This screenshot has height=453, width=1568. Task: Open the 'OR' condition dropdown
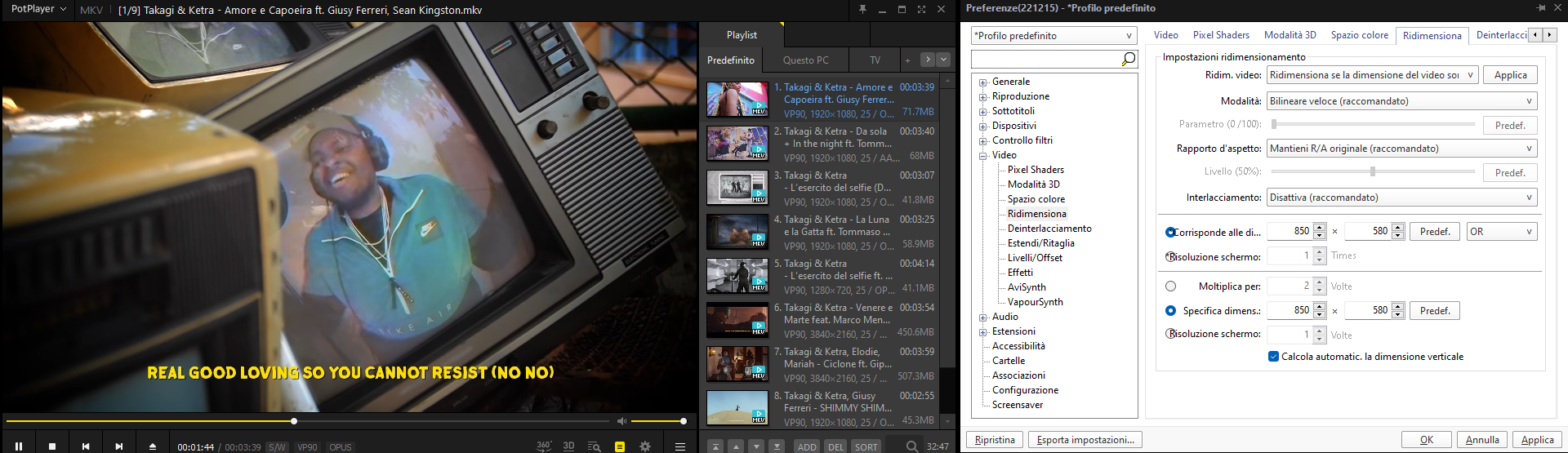[1502, 232]
